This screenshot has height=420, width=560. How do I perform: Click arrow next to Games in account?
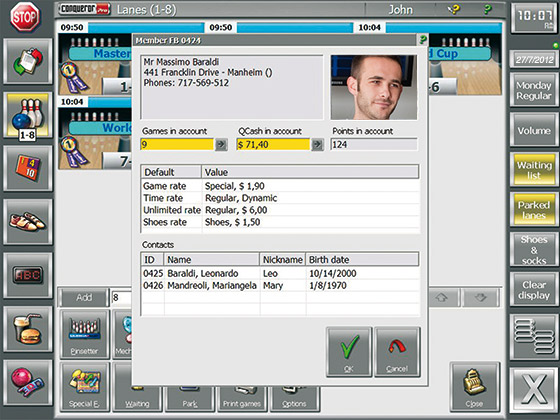(x=221, y=144)
